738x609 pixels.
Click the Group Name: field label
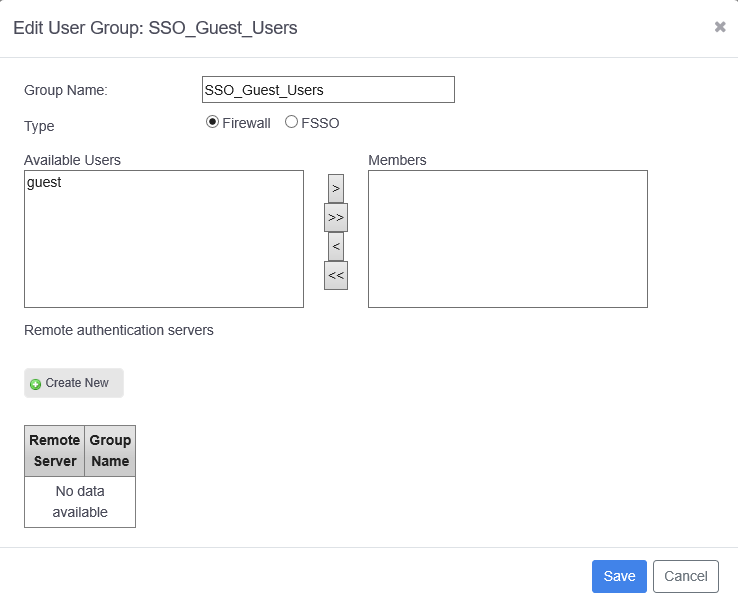pyautogui.click(x=66, y=90)
